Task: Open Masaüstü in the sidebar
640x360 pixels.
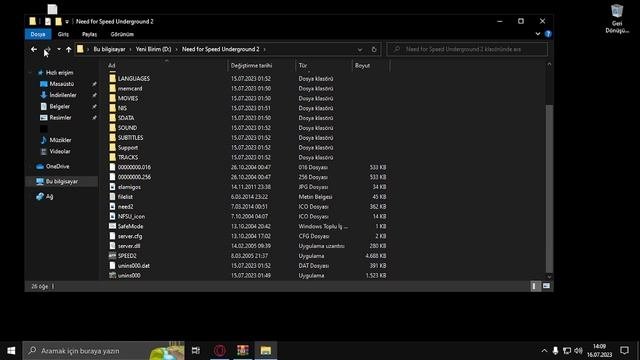Action: pos(62,84)
